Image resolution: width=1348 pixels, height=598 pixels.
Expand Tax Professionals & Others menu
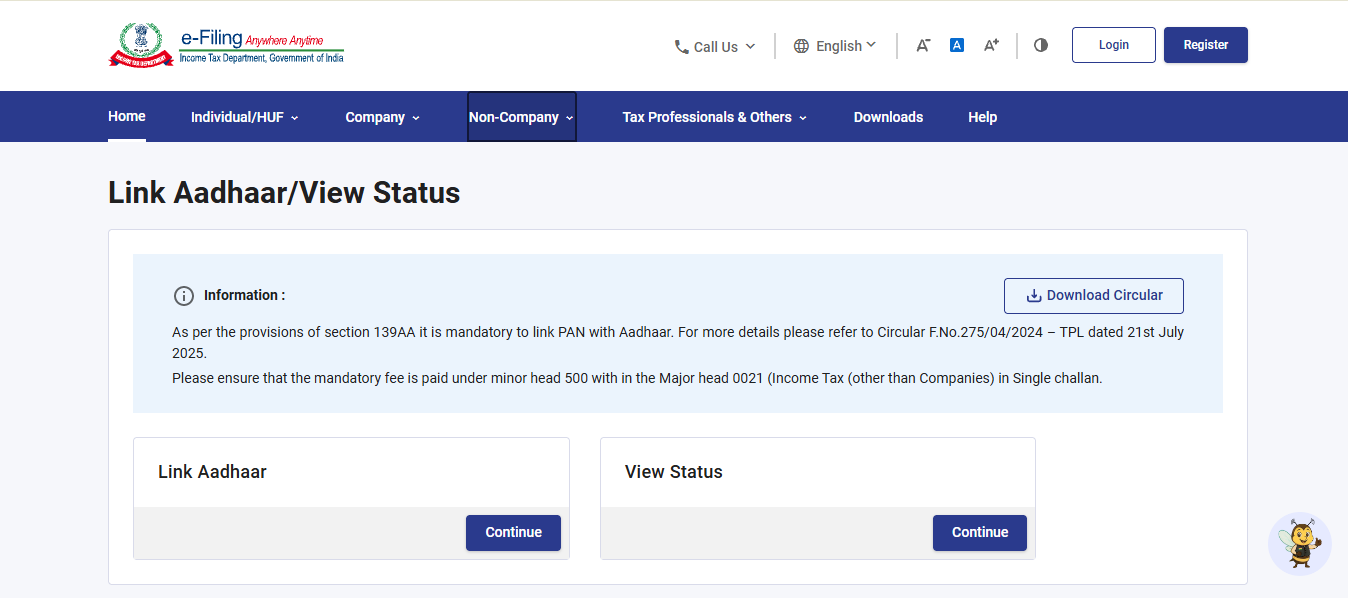pos(715,117)
